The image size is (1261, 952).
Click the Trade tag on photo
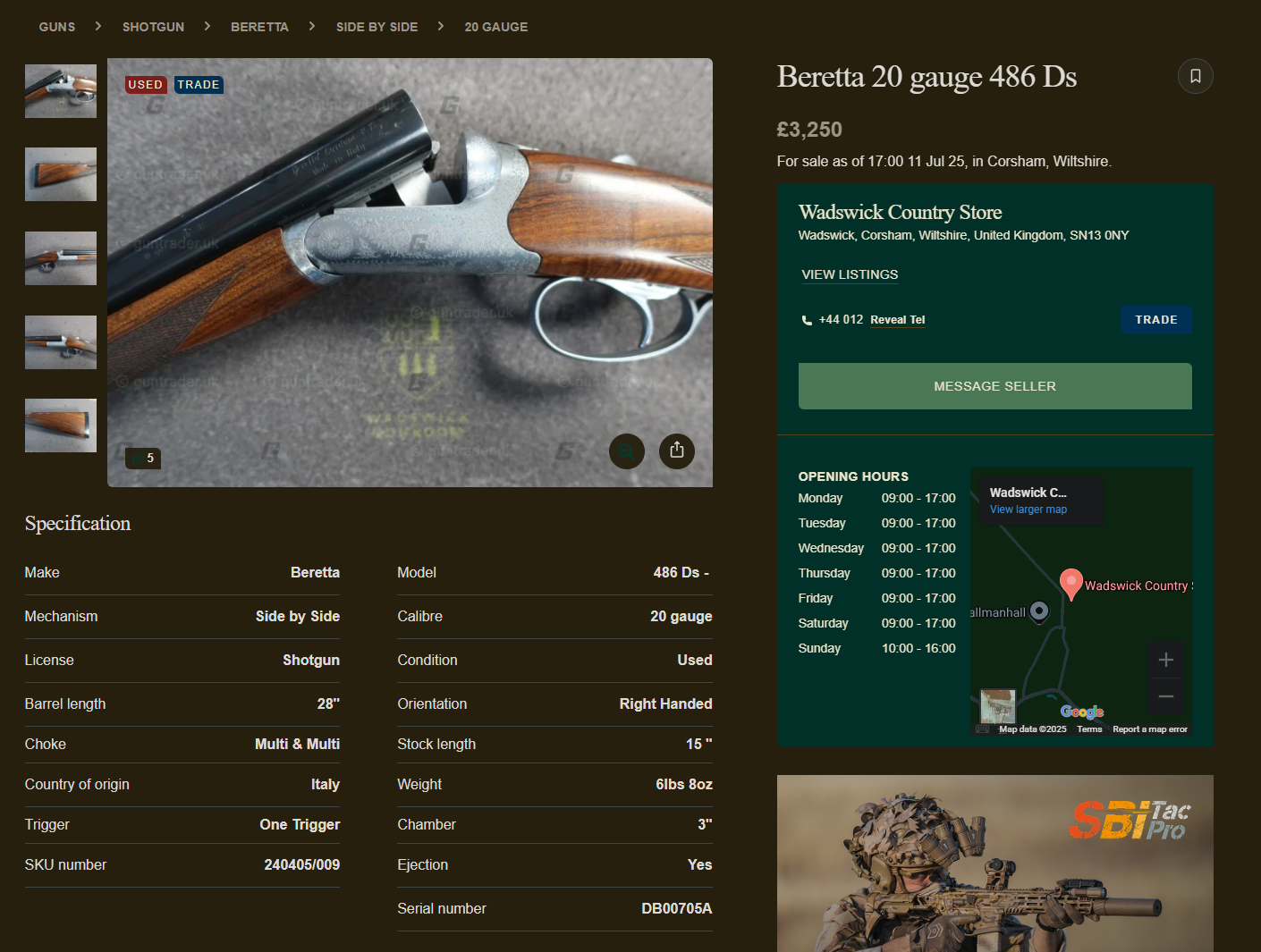pyautogui.click(x=198, y=85)
